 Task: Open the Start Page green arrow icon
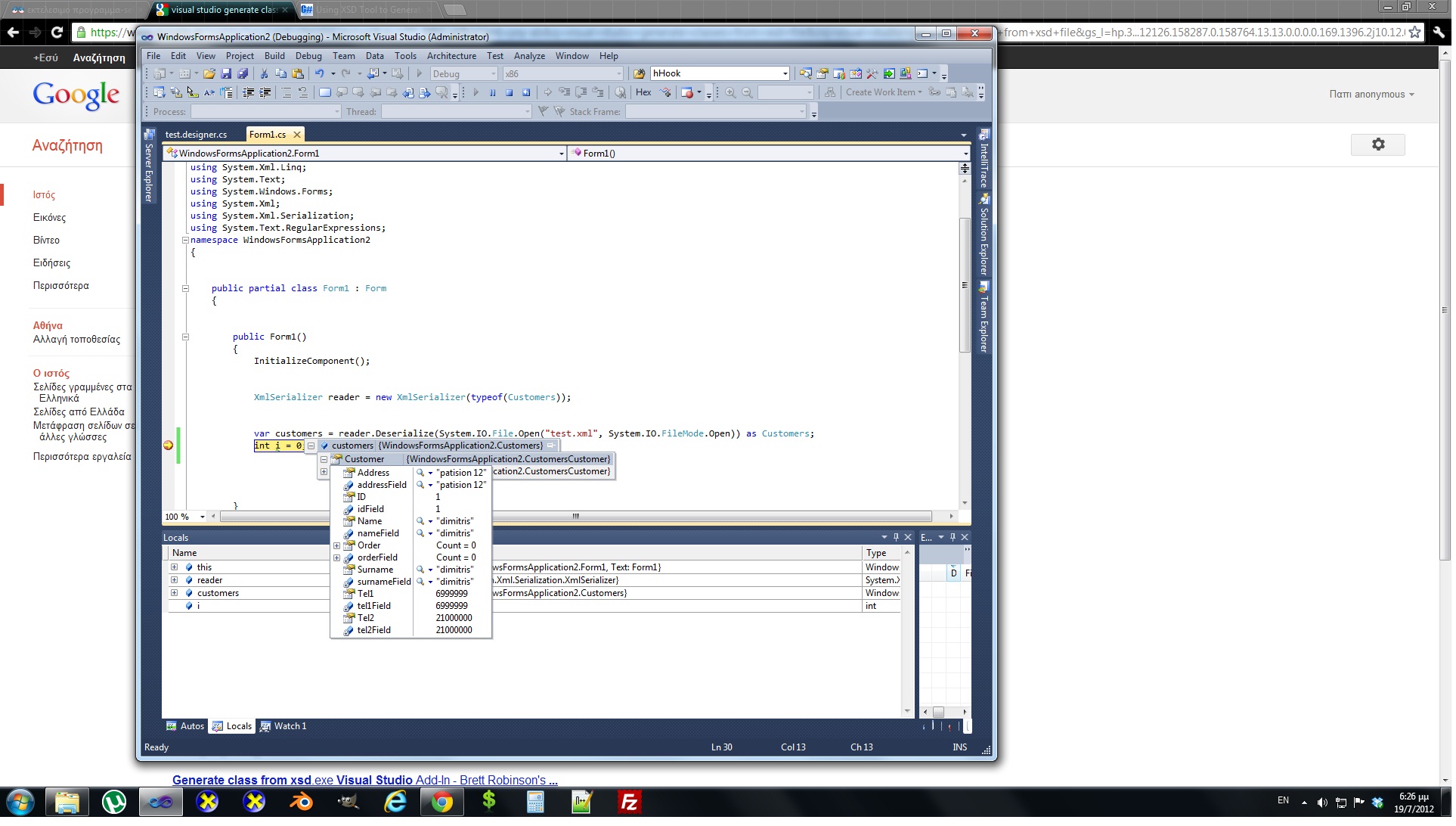(x=889, y=73)
